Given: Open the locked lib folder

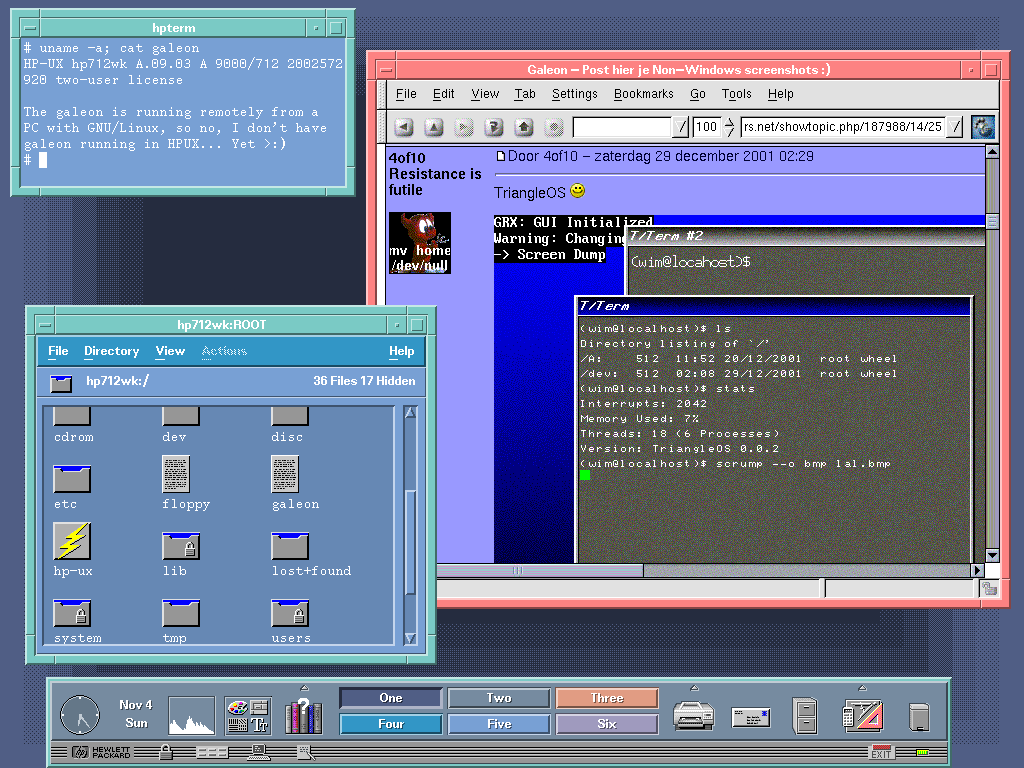Looking at the screenshot, I should coord(181,545).
